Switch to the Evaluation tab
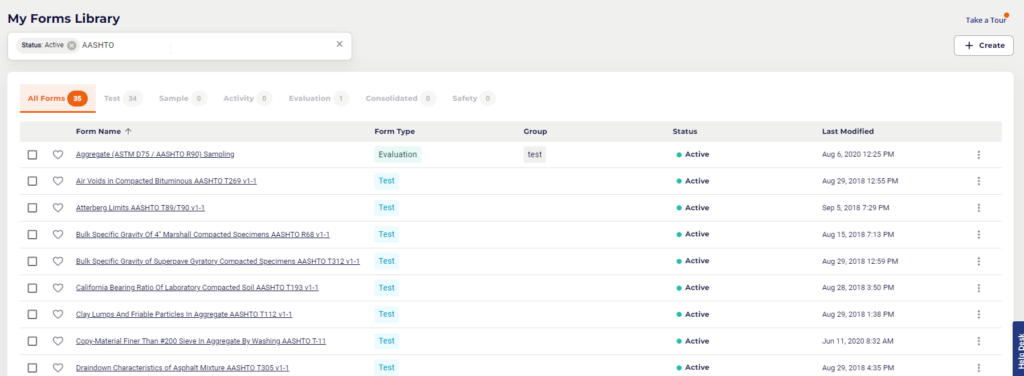Viewport: 1024px width, 376px height. (x=319, y=99)
